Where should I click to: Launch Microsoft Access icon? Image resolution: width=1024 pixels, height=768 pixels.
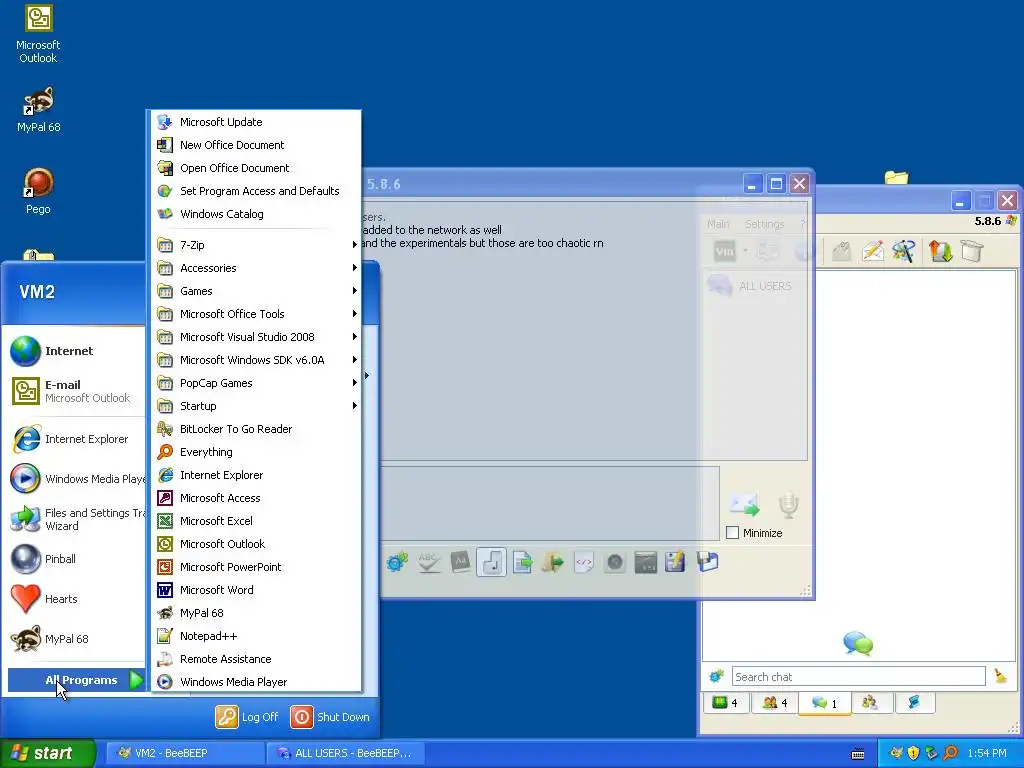point(165,498)
